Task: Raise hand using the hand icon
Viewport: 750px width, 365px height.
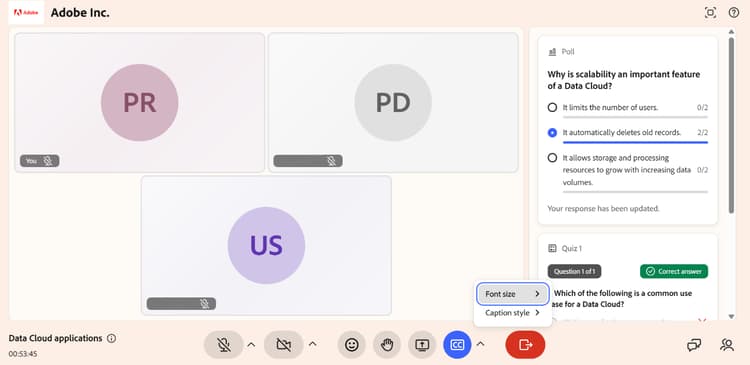Action: click(387, 344)
